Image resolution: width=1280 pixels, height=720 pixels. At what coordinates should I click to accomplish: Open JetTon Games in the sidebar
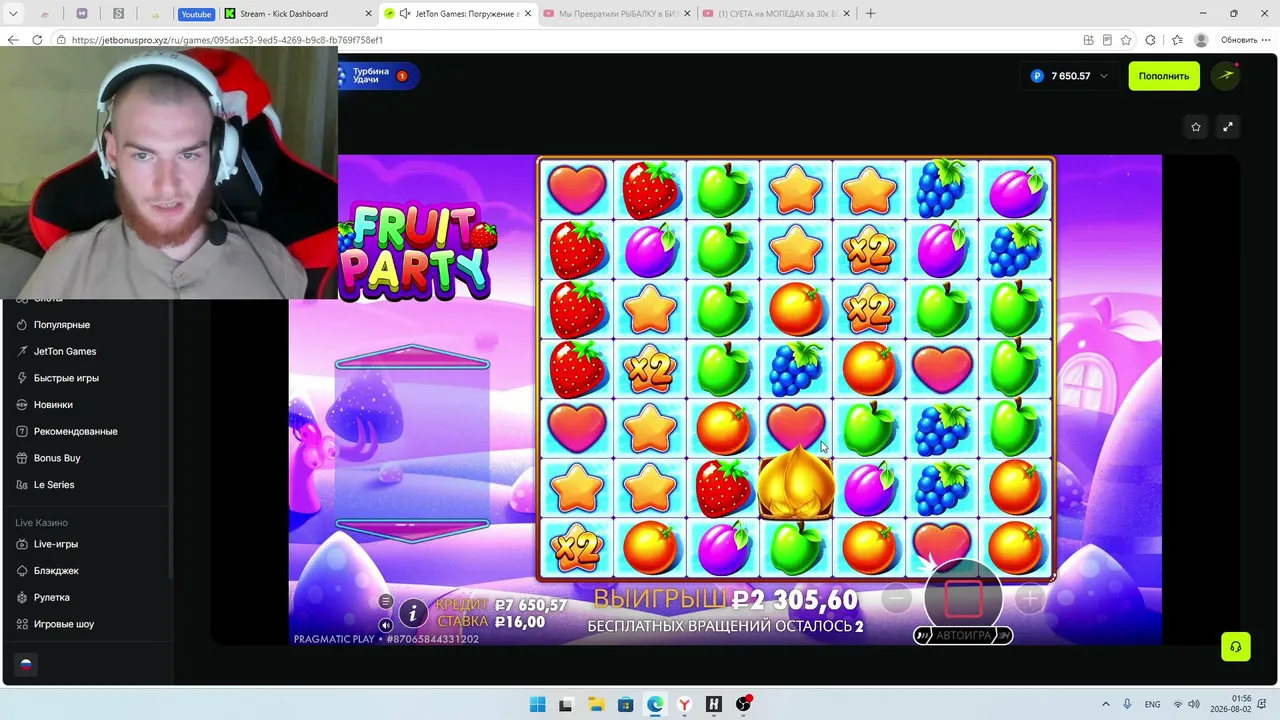(65, 351)
